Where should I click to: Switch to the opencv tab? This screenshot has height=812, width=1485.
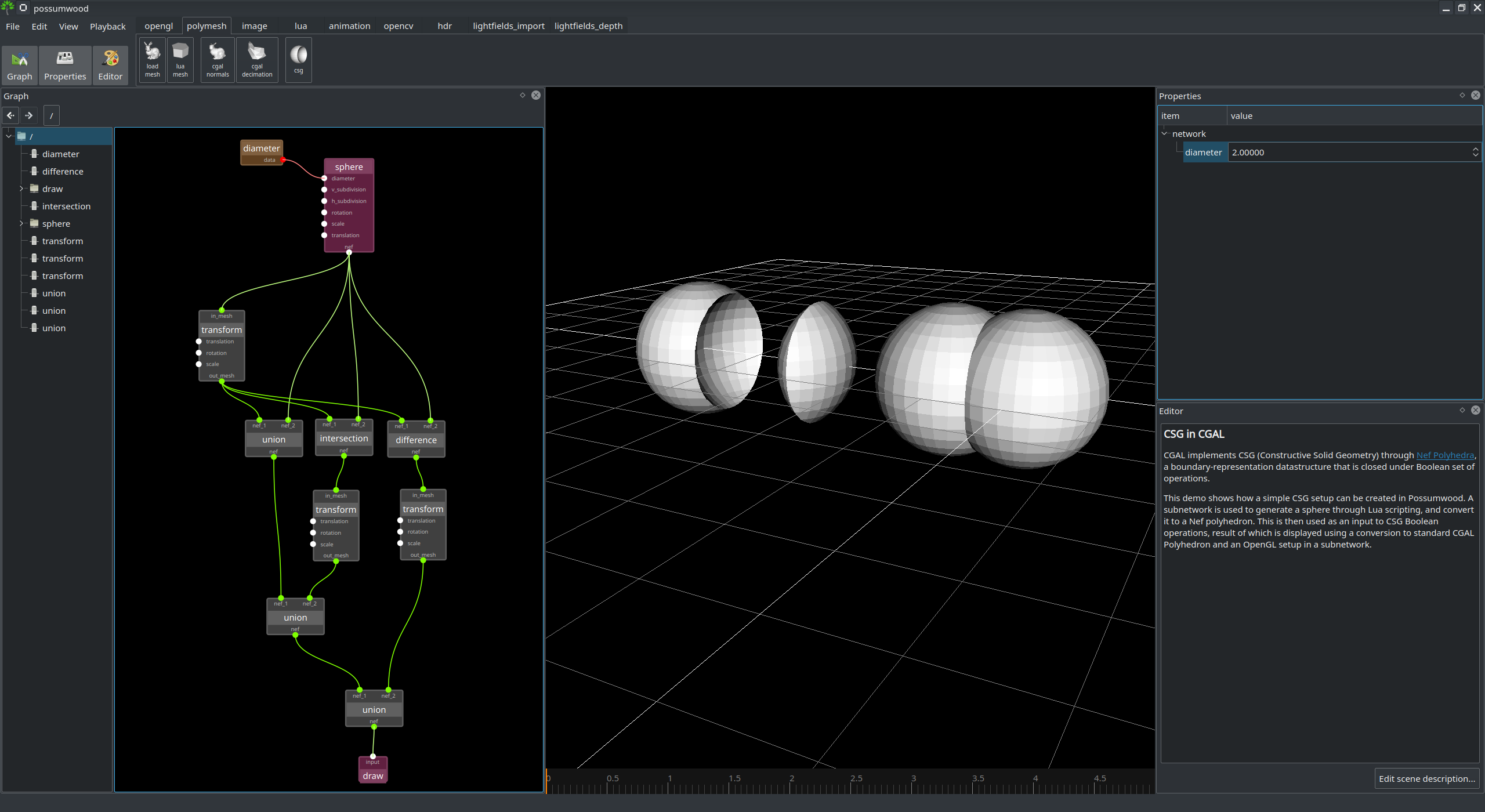pyautogui.click(x=398, y=26)
